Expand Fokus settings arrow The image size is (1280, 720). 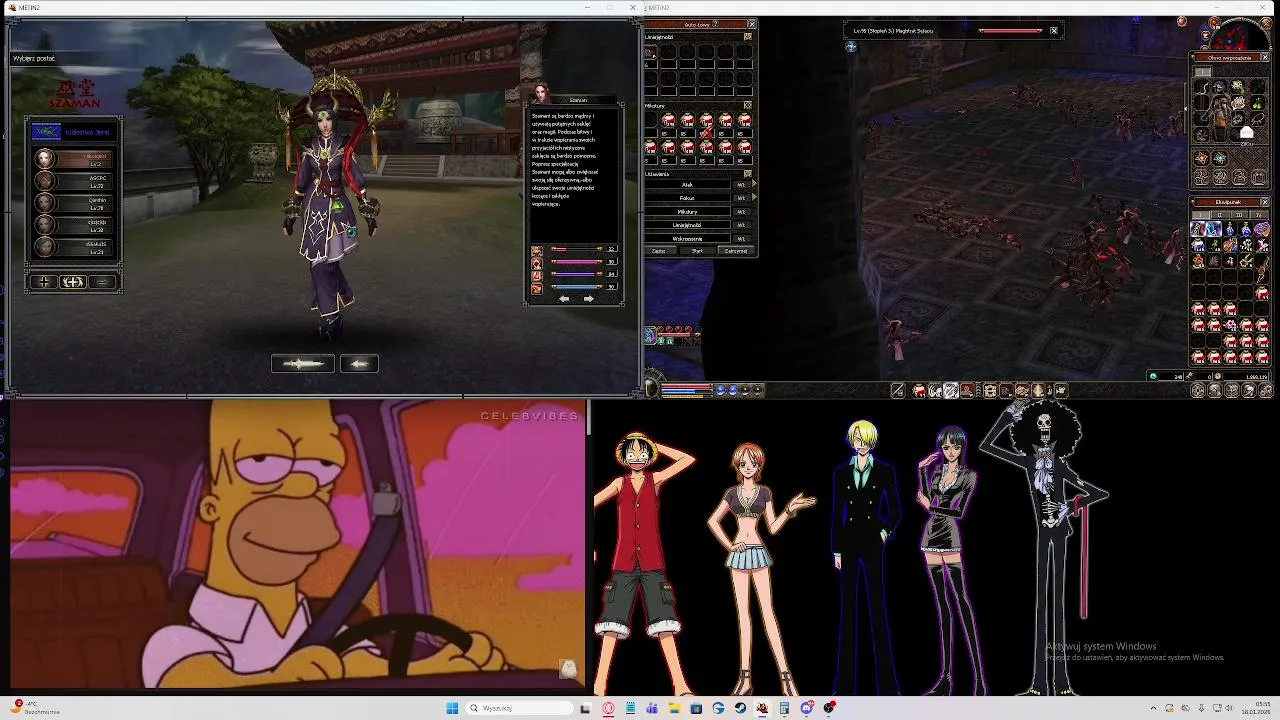pos(754,198)
